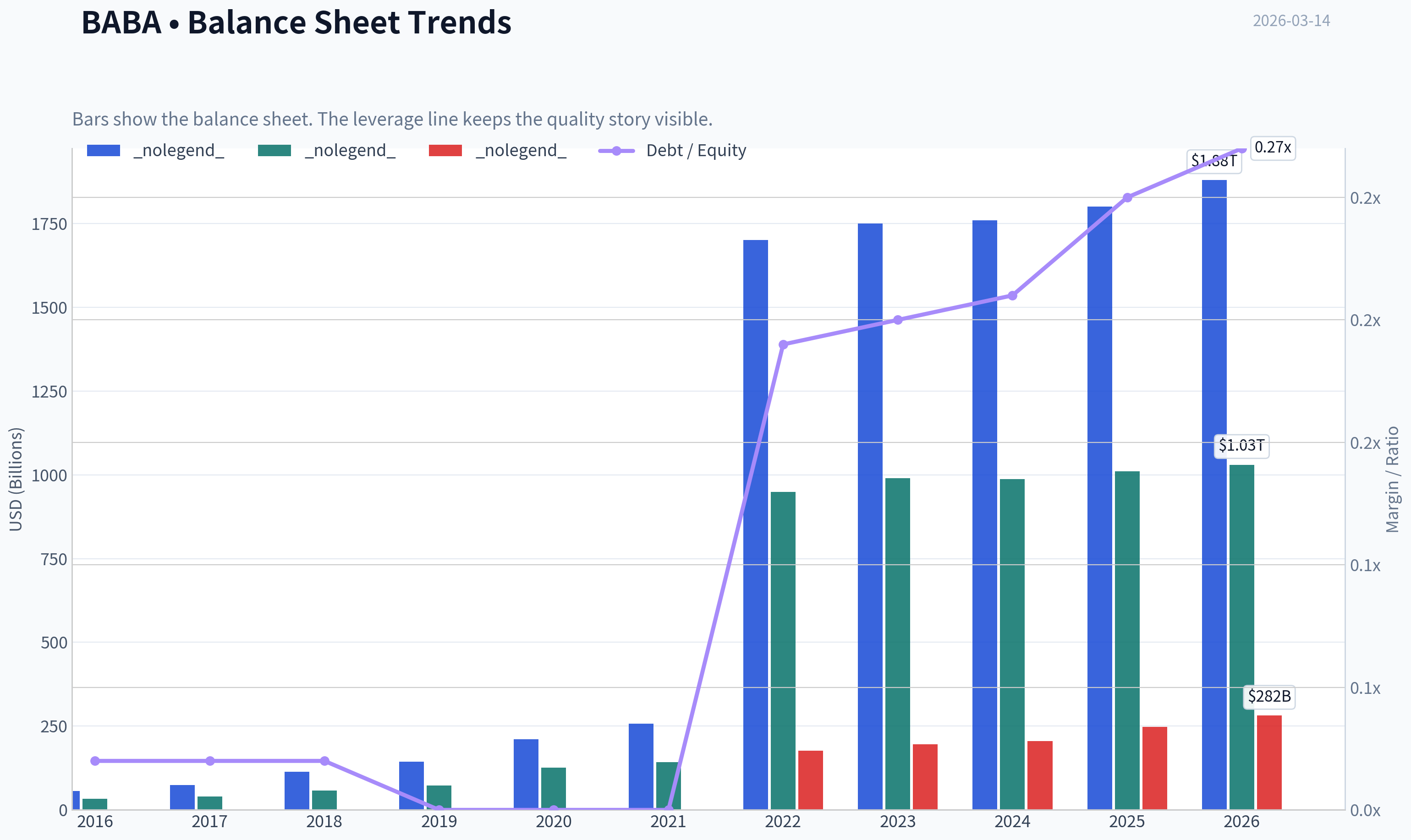Click the 2026 x-axis year label

1242,821
